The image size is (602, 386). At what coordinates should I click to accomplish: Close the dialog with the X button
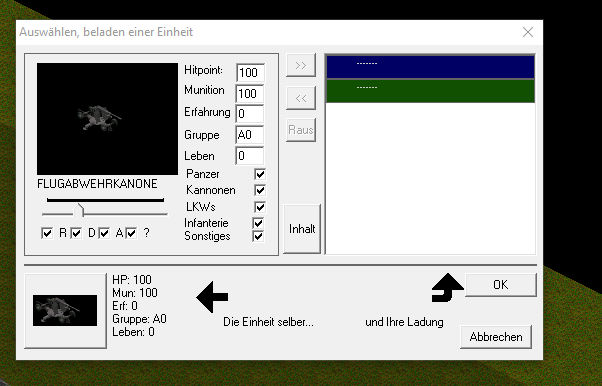click(x=528, y=32)
